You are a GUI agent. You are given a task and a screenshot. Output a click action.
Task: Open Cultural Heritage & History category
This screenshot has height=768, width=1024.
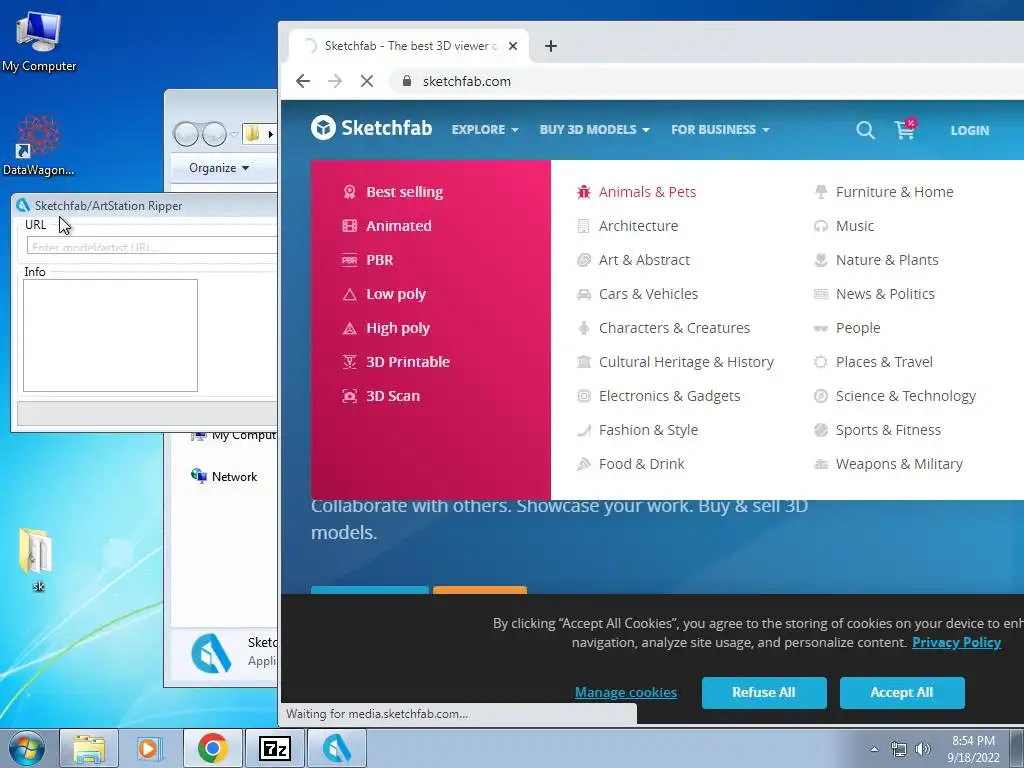coord(675,362)
